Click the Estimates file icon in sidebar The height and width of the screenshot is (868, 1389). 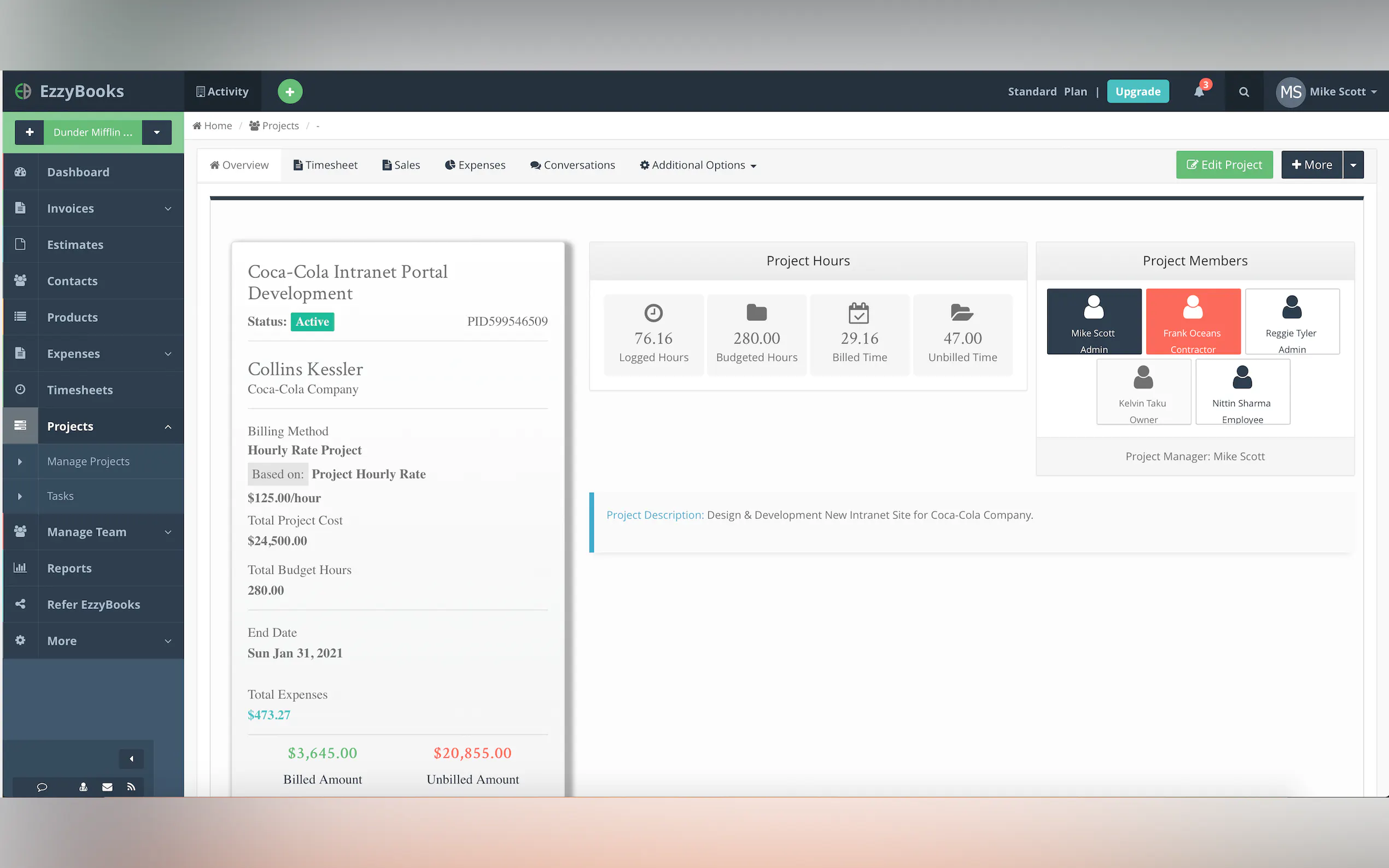coord(20,244)
